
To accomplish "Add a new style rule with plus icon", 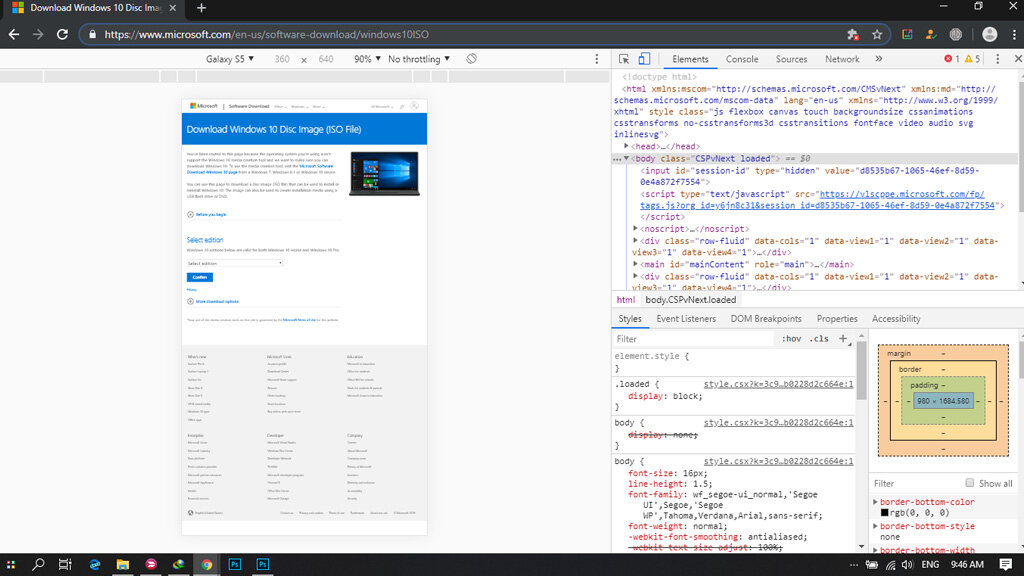I will (x=843, y=338).
